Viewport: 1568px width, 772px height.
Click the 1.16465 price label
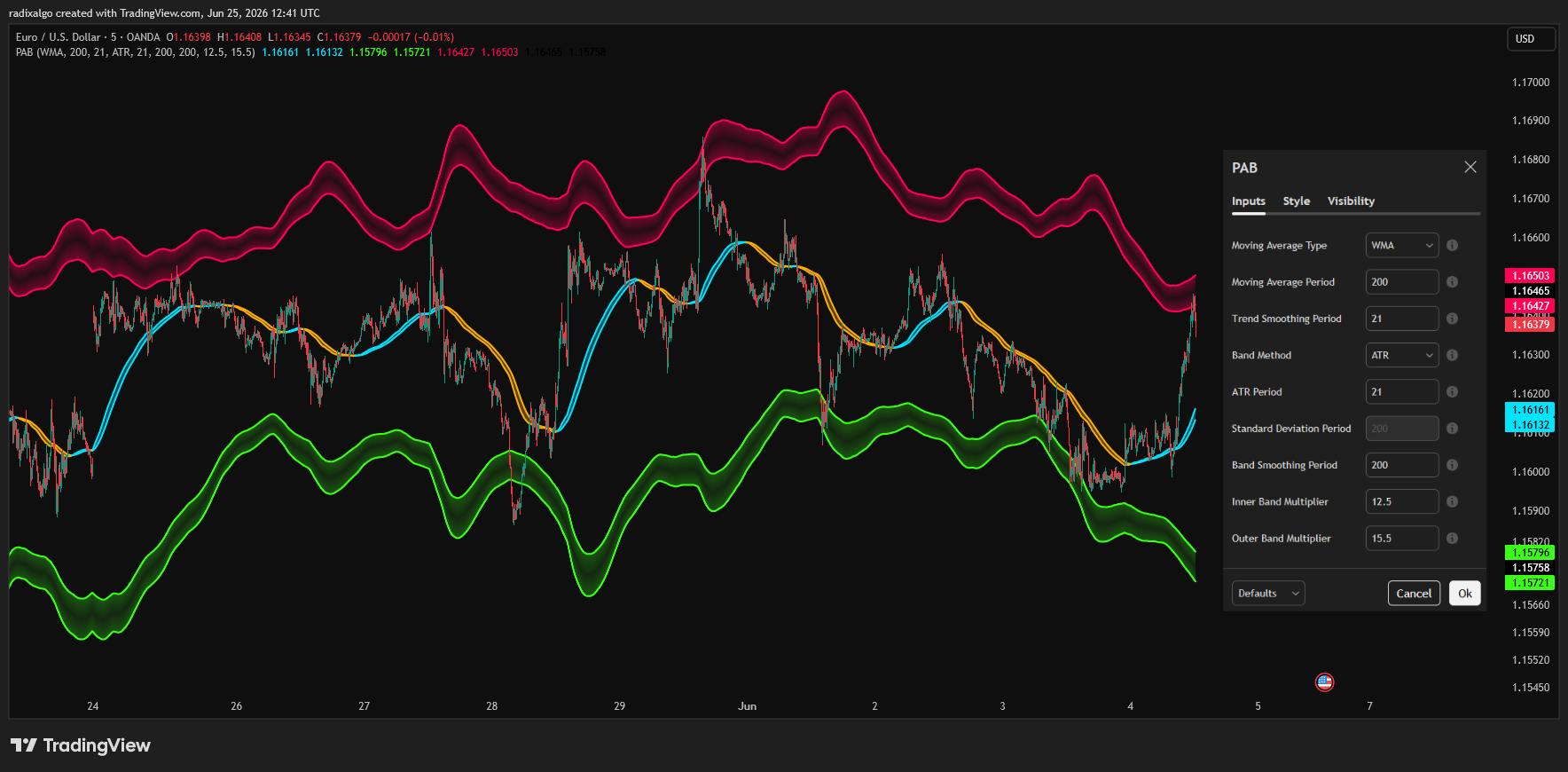point(1530,291)
